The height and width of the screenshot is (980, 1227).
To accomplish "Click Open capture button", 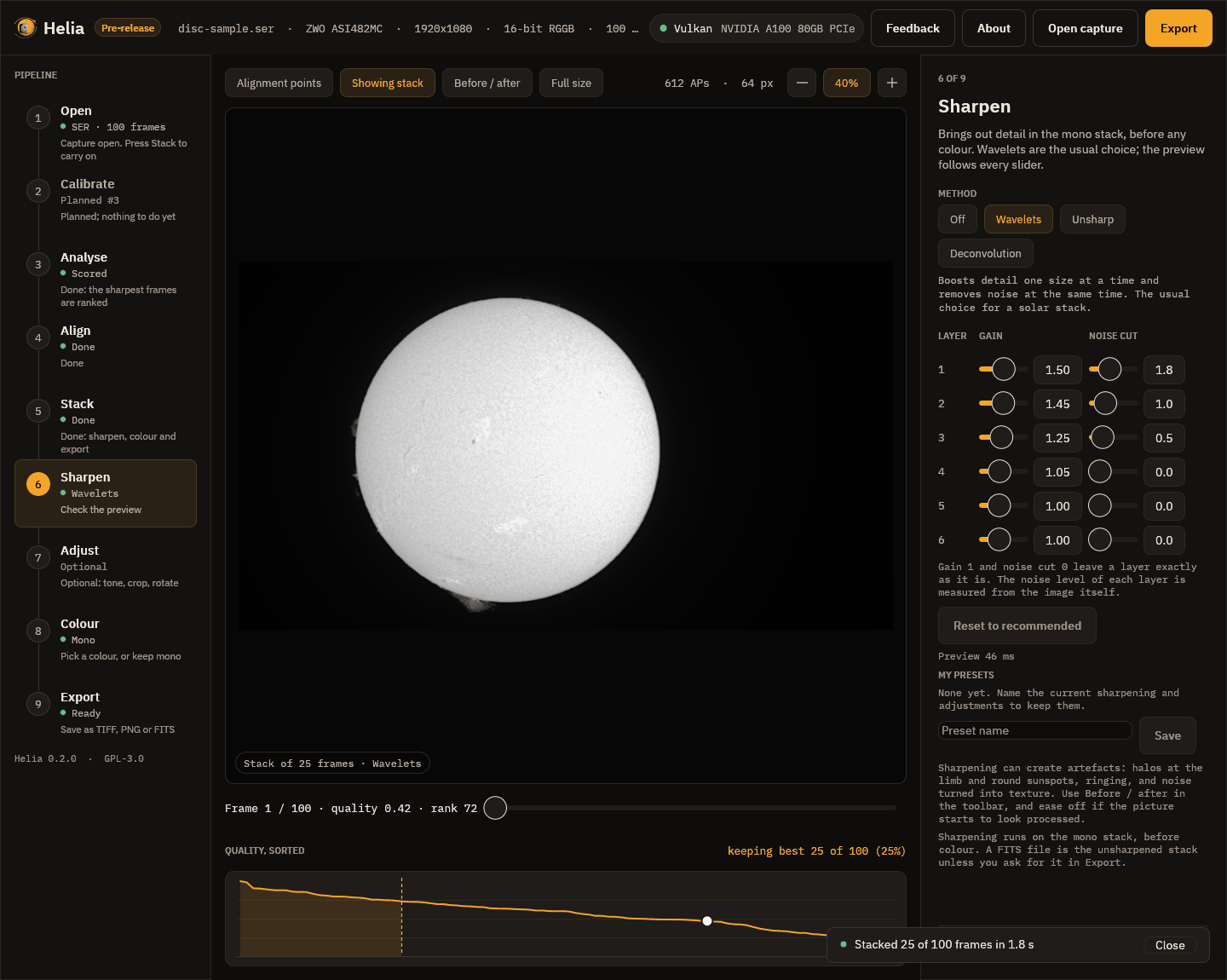I will tap(1085, 28).
